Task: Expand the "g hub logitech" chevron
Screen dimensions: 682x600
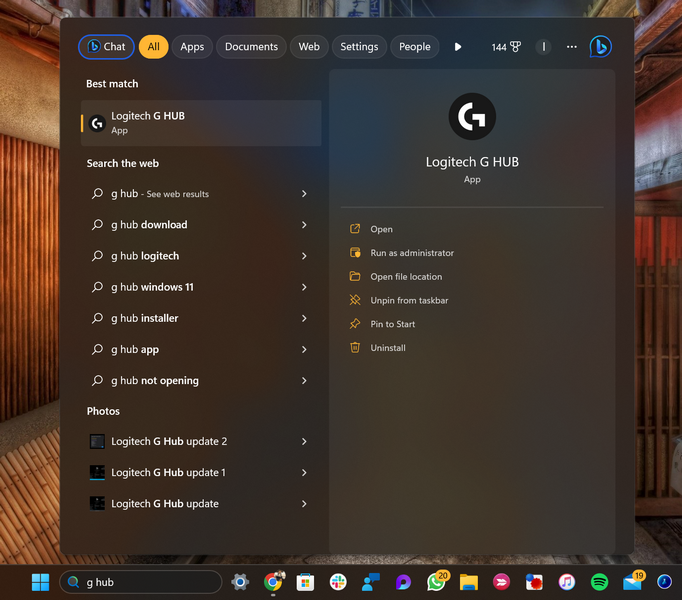Action: (304, 256)
